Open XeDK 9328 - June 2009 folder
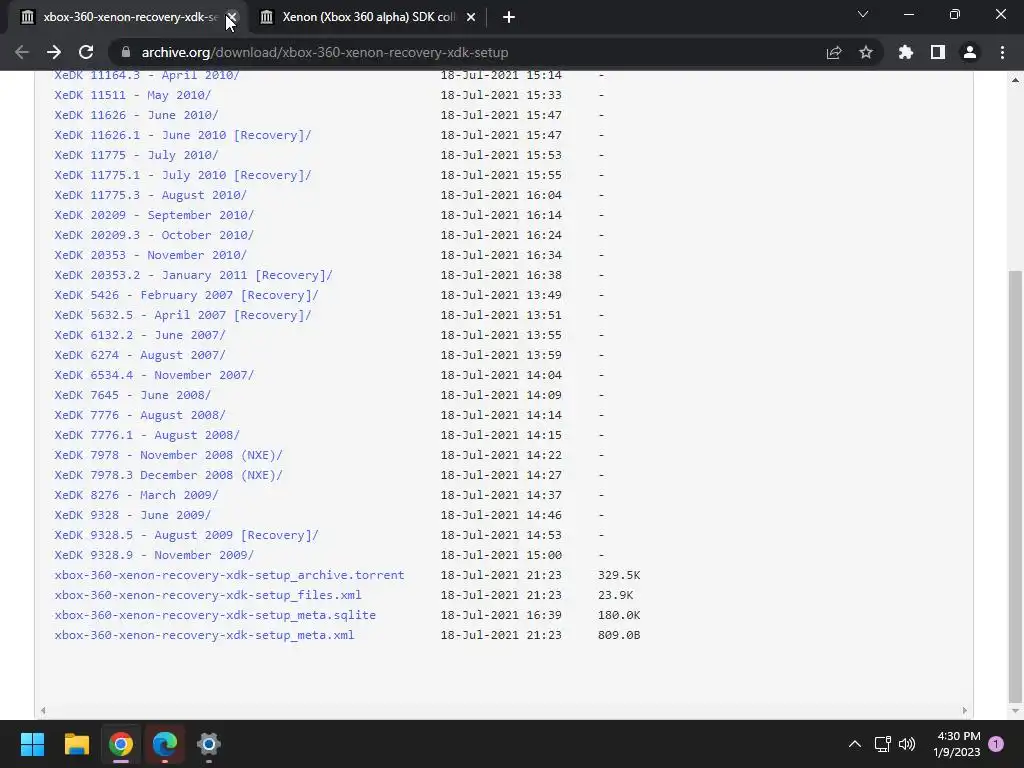This screenshot has width=1024, height=768. [x=133, y=515]
